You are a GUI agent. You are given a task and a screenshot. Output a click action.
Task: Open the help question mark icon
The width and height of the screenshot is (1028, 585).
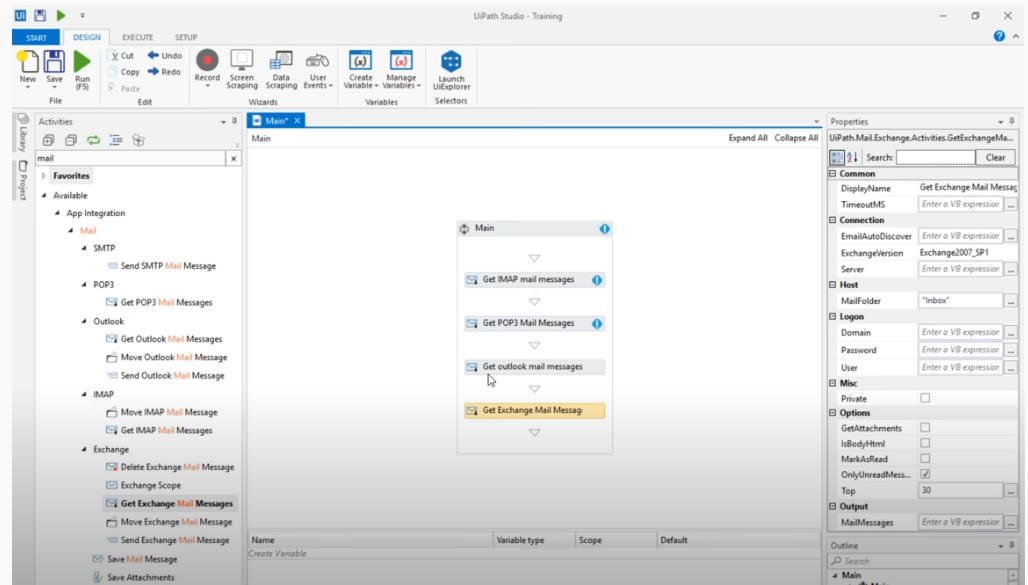coord(999,36)
